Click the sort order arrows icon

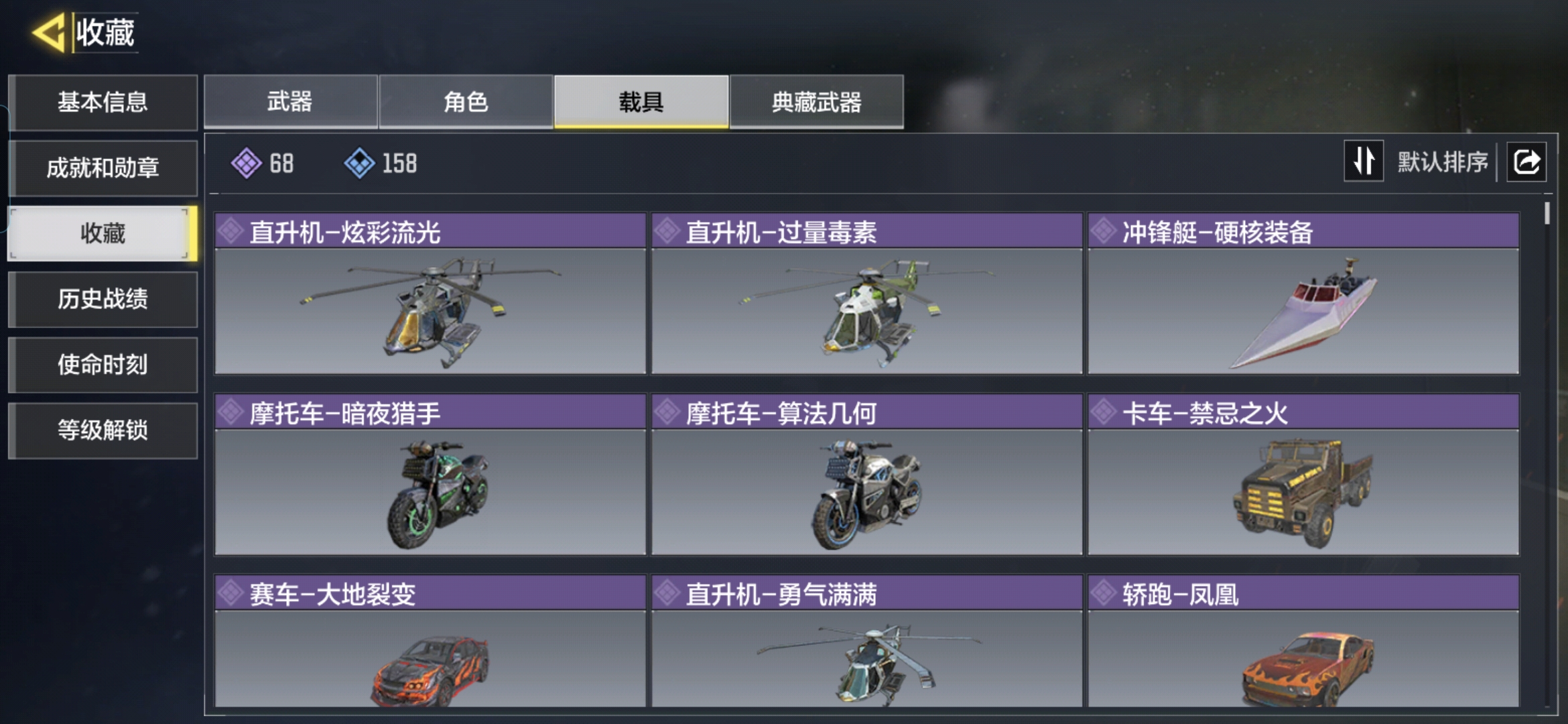pyautogui.click(x=1364, y=161)
